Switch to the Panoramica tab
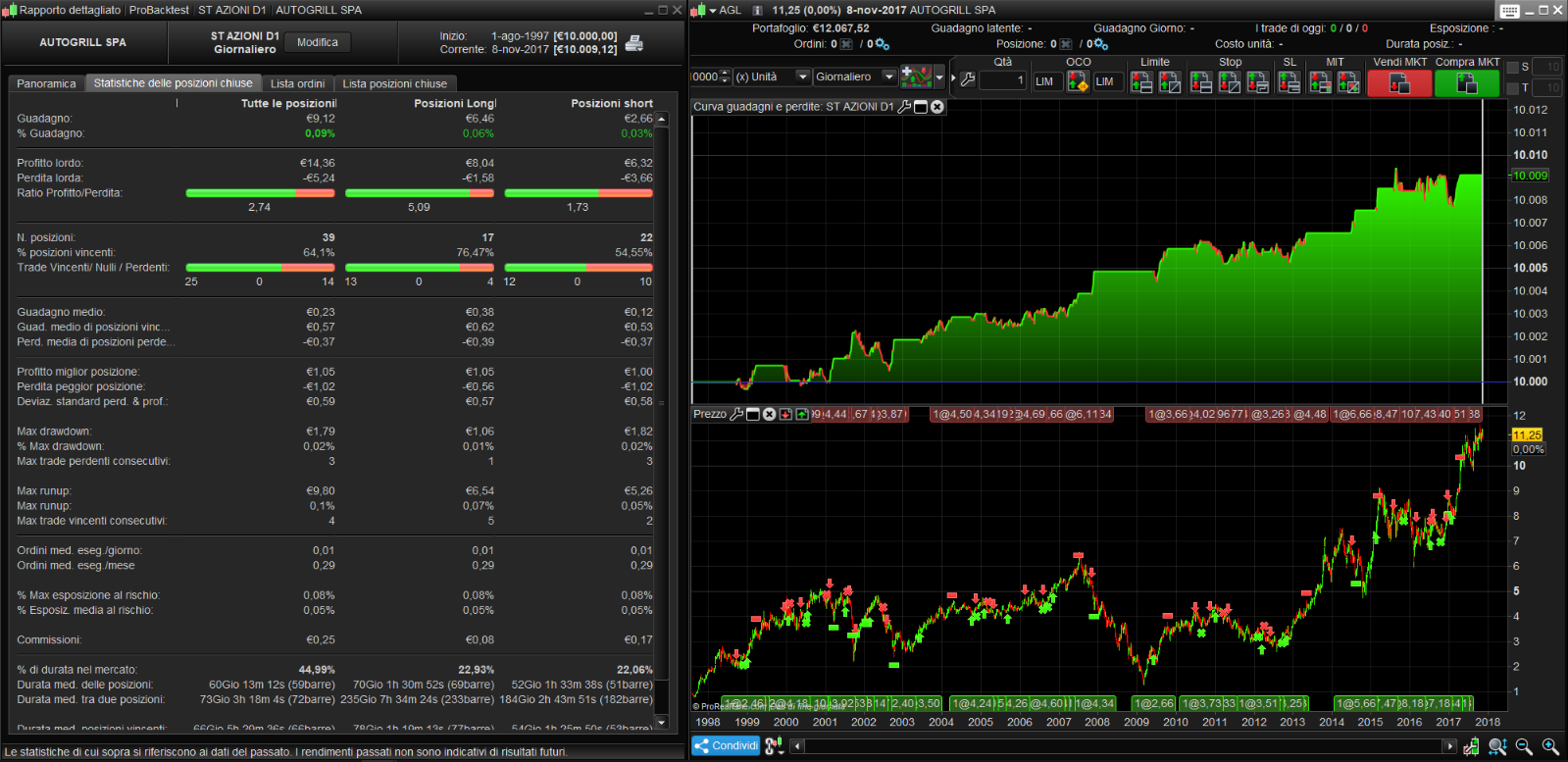 click(x=46, y=84)
